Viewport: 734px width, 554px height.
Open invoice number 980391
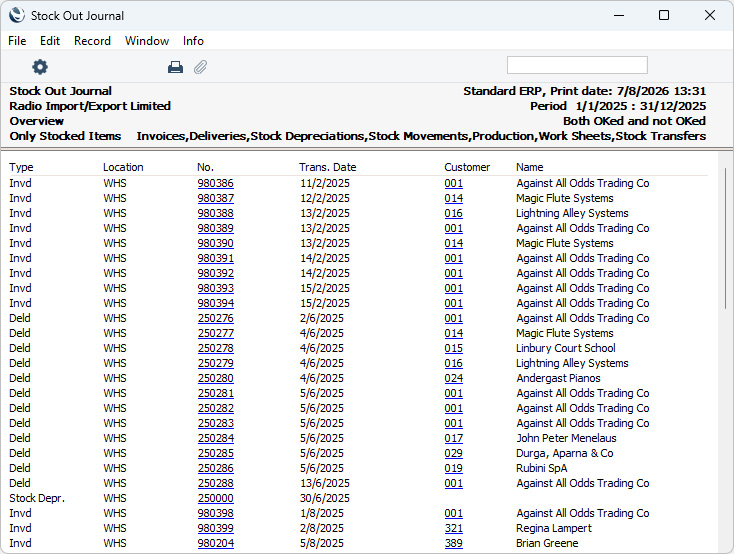point(215,258)
